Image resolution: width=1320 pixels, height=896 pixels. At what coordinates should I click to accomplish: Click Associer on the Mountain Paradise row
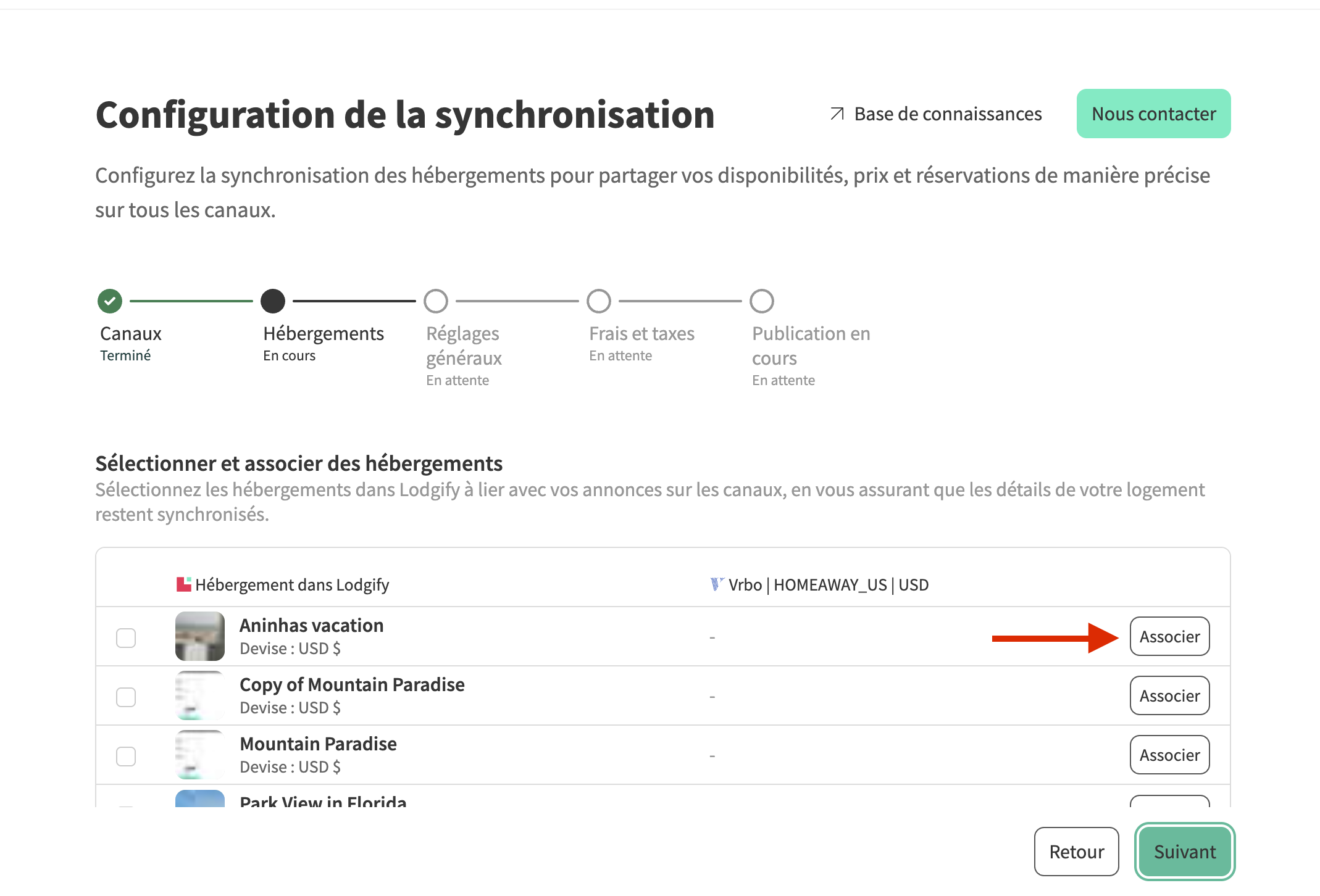coord(1169,755)
